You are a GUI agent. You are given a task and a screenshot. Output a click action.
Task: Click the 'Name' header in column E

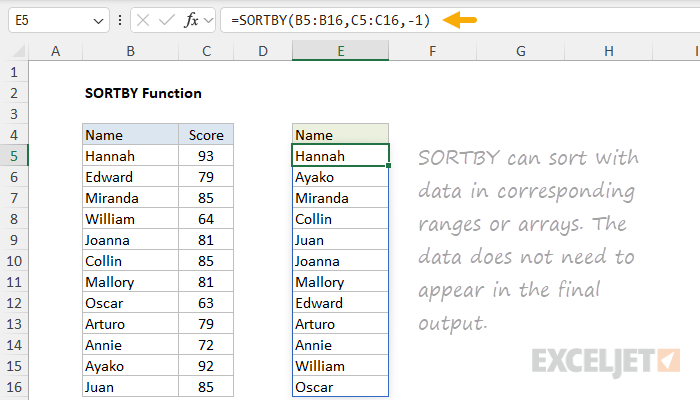(341, 135)
